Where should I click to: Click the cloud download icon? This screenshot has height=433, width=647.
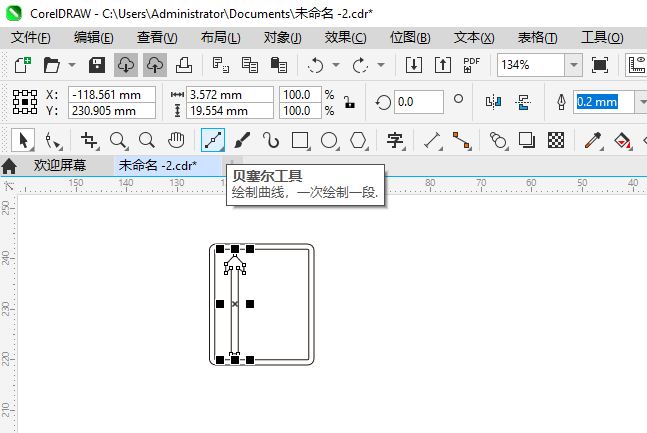click(x=126, y=65)
